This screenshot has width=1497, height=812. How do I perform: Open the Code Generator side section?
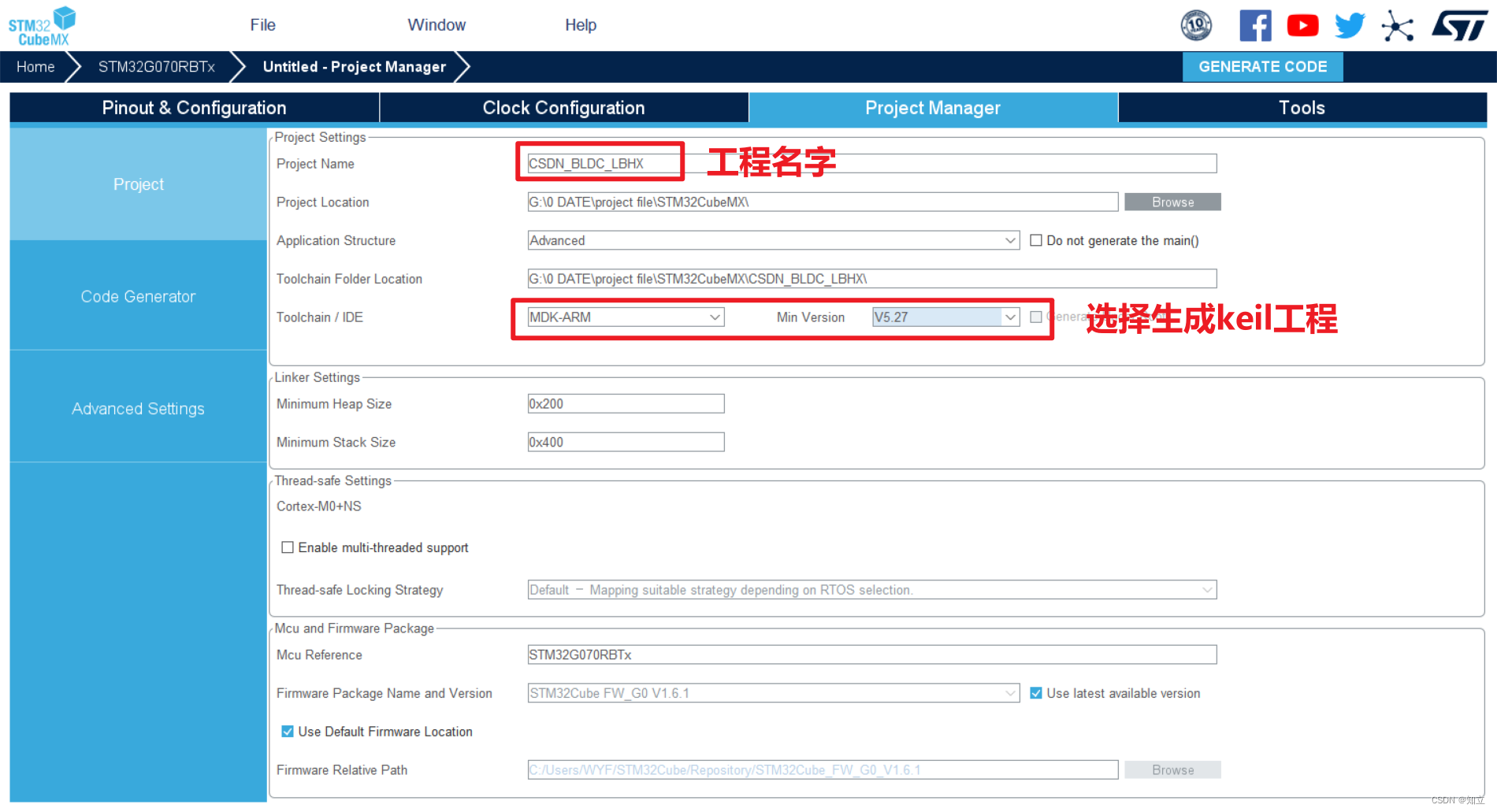tap(139, 296)
